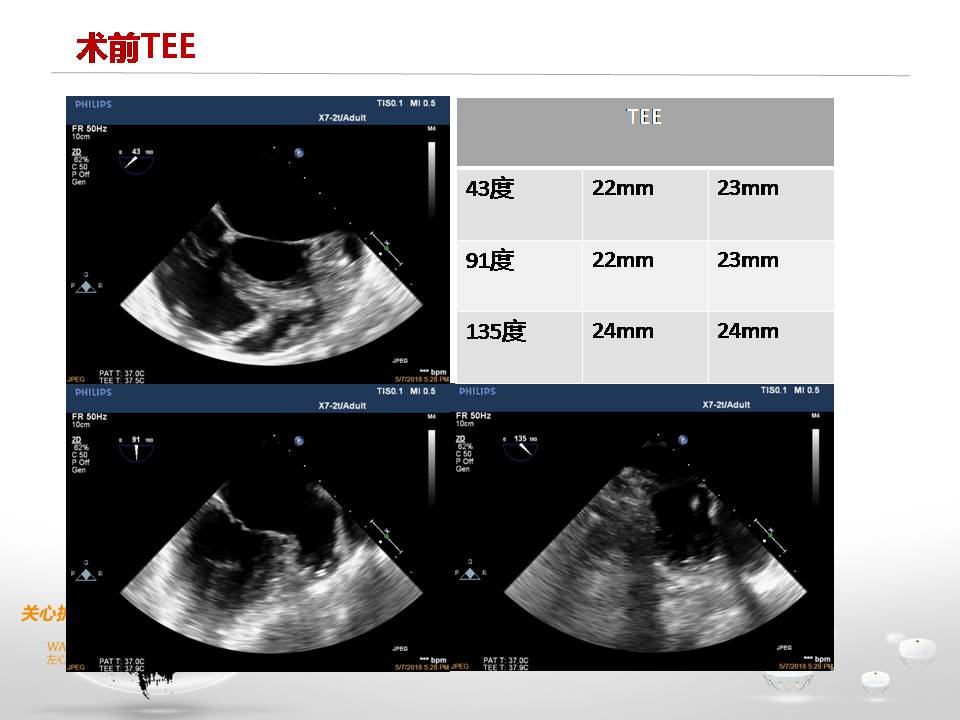The width and height of the screenshot is (960, 720).
Task: Open the 135-degree ultrasound image
Action: 642,527
